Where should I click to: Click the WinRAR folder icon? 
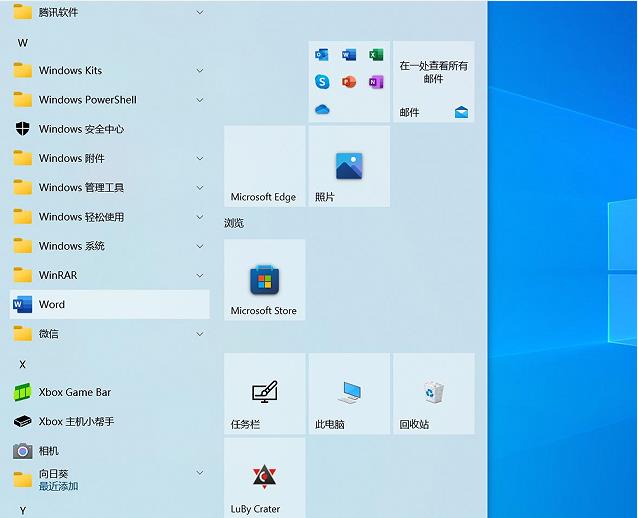22,275
